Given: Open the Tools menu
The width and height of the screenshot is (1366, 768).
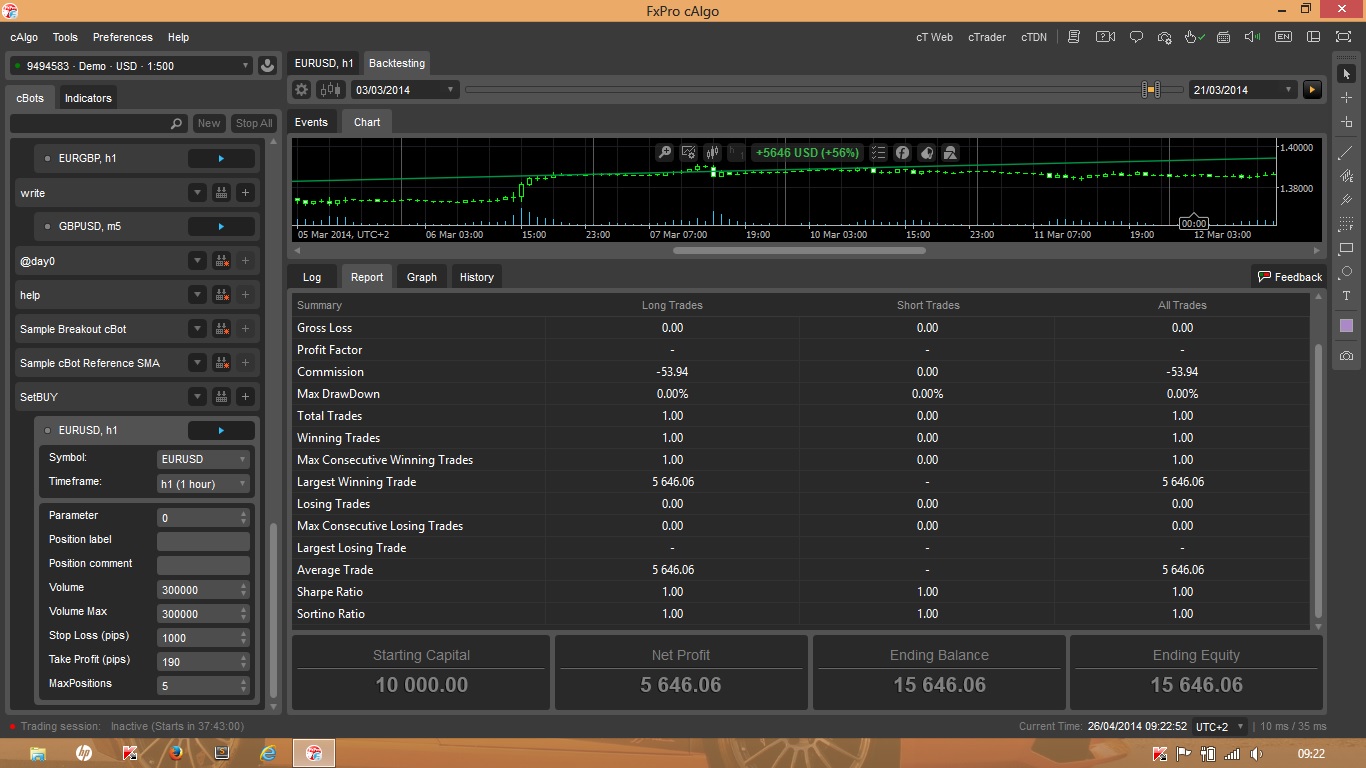Looking at the screenshot, I should click(65, 37).
